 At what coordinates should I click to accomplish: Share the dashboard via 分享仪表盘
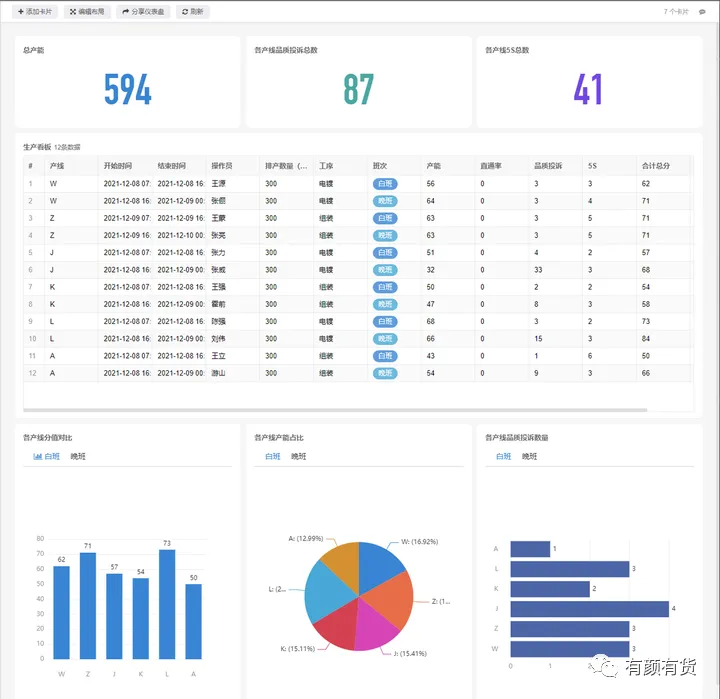[143, 11]
